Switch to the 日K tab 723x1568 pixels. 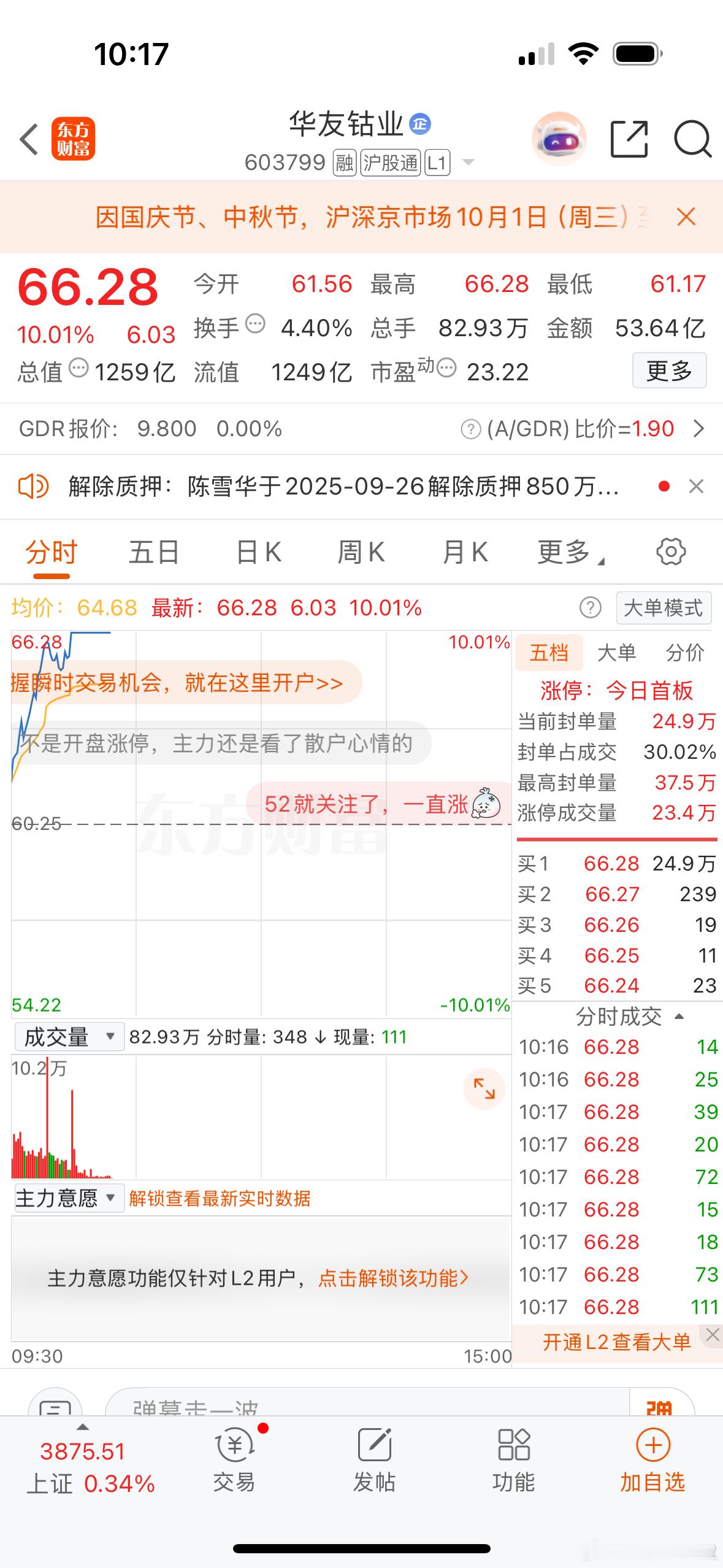coord(259,552)
